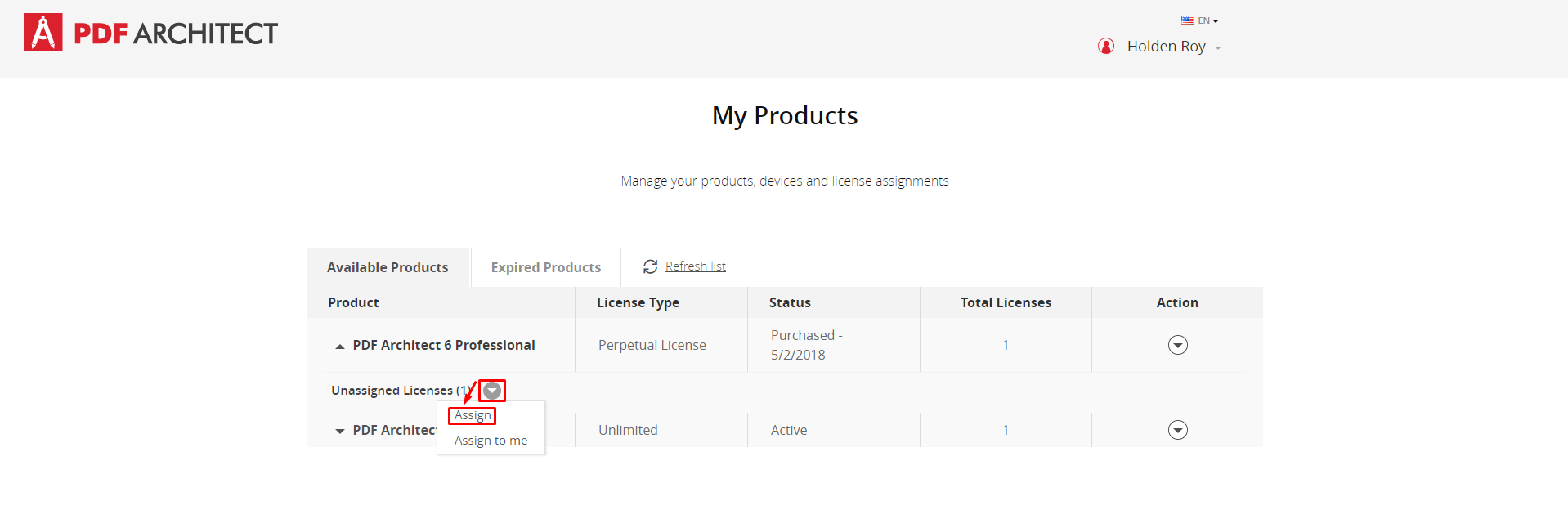Select the Active status cell
Image resolution: width=1568 pixels, height=519 pixels.
834,430
